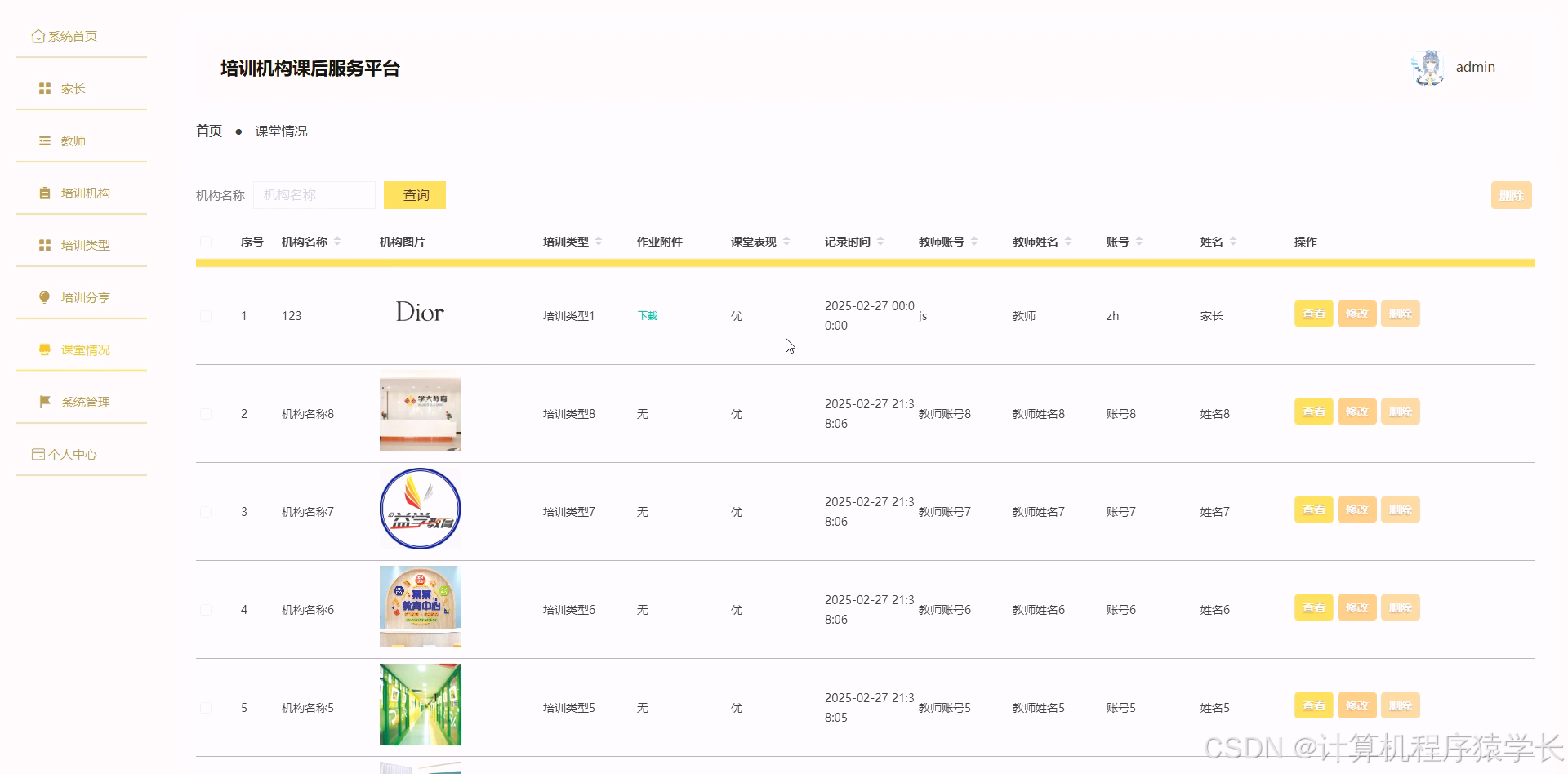The height and width of the screenshot is (774, 1568).
Task: Click the 教师姓名7 cell
Action: pos(1039,512)
